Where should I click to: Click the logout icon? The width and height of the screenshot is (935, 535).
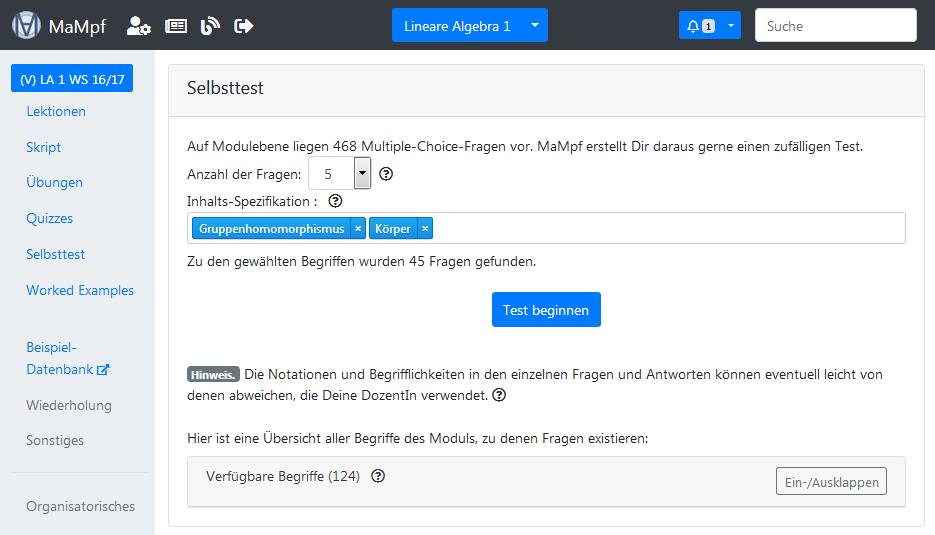pos(243,26)
